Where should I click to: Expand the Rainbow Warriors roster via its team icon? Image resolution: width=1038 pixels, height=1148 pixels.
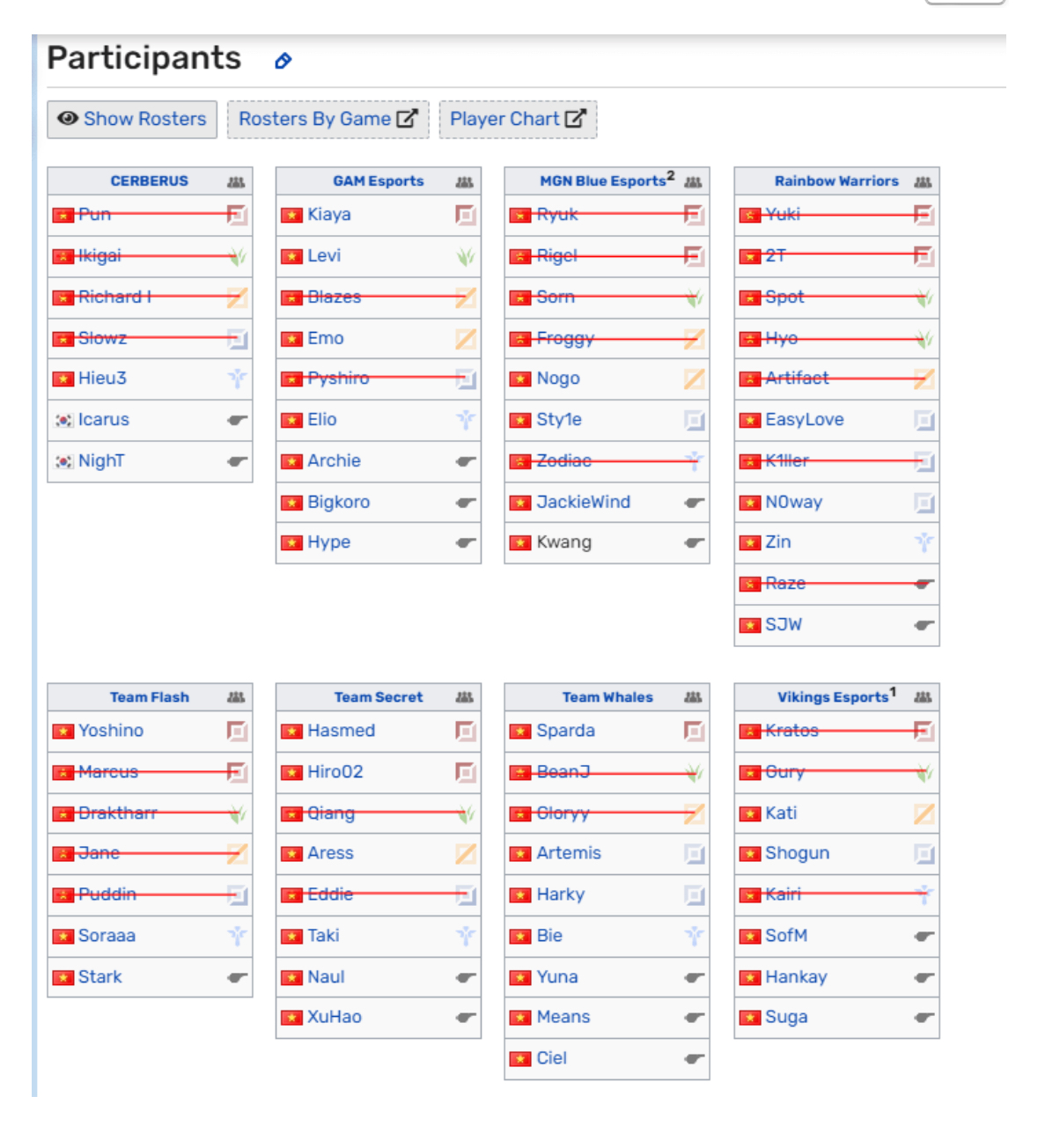pyautogui.click(x=922, y=181)
